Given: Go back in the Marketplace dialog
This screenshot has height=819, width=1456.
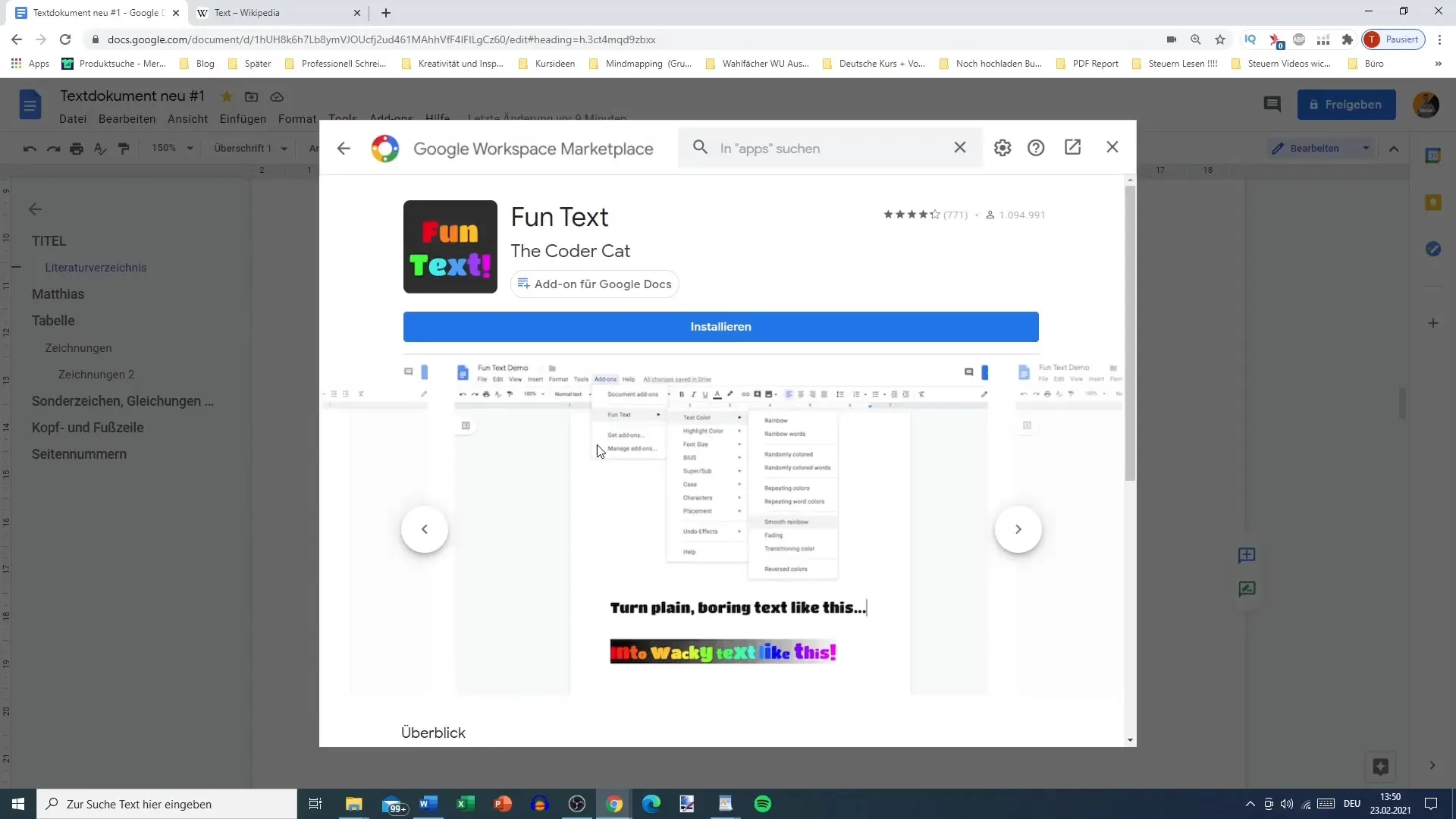Looking at the screenshot, I should click(x=344, y=148).
